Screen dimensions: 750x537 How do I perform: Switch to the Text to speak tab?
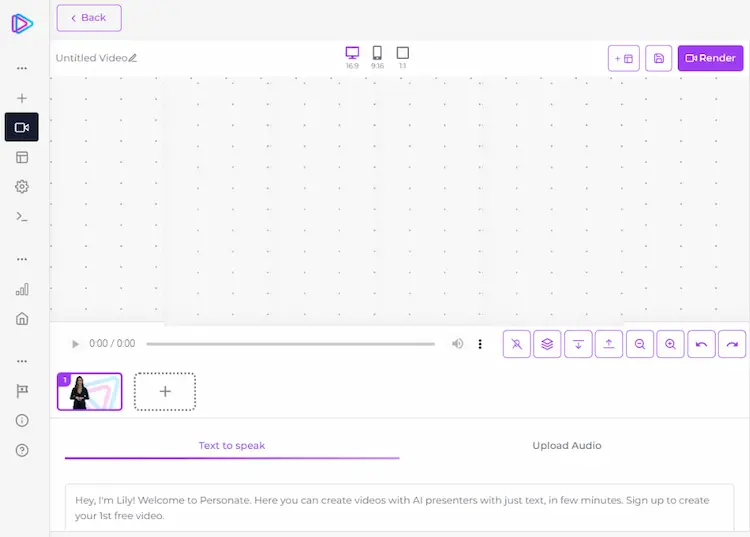(232, 446)
